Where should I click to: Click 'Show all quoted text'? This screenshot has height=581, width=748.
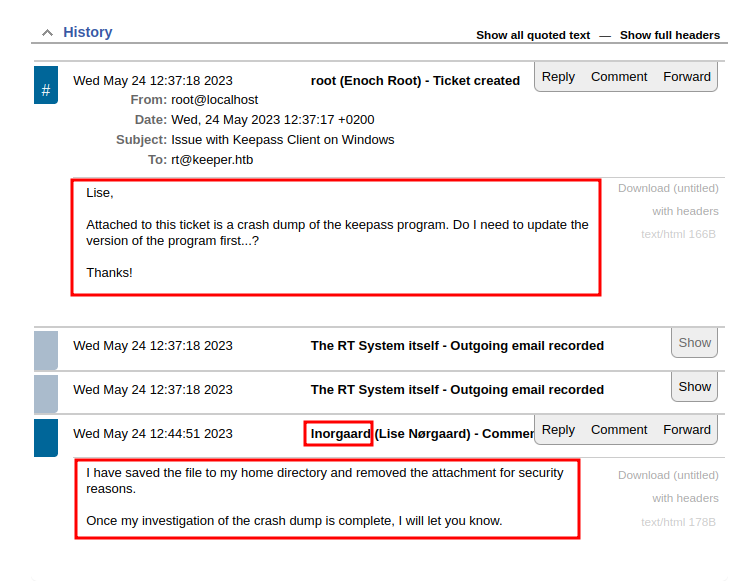(533, 35)
